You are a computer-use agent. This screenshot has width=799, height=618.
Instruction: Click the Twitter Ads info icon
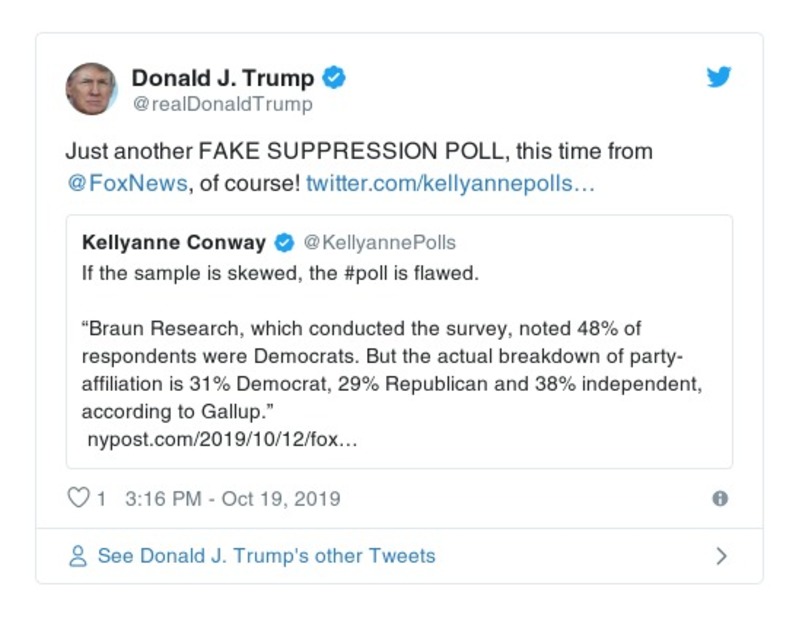pyautogui.click(x=719, y=499)
